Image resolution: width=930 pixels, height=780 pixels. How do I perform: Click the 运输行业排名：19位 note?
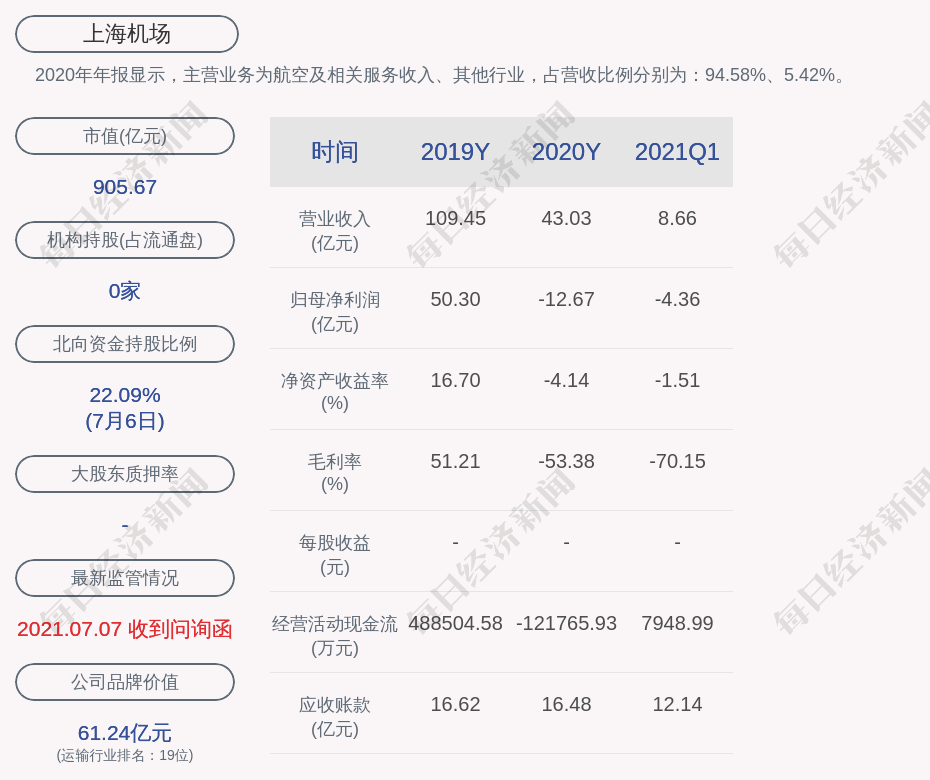click(125, 755)
